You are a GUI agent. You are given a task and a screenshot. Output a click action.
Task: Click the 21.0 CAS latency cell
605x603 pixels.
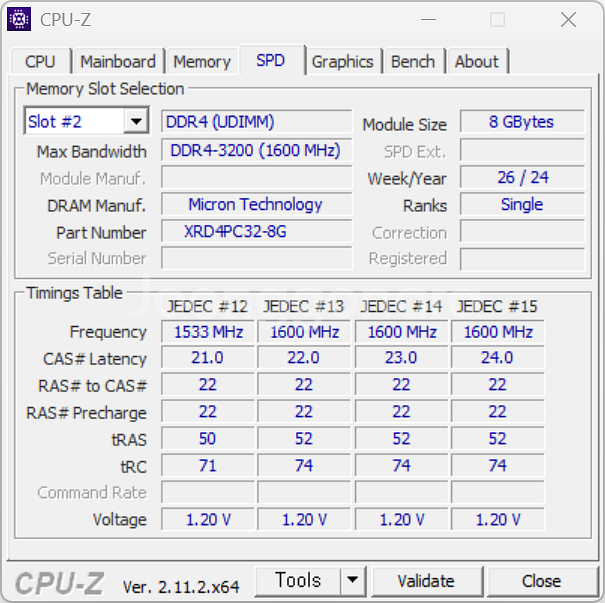coord(208,358)
